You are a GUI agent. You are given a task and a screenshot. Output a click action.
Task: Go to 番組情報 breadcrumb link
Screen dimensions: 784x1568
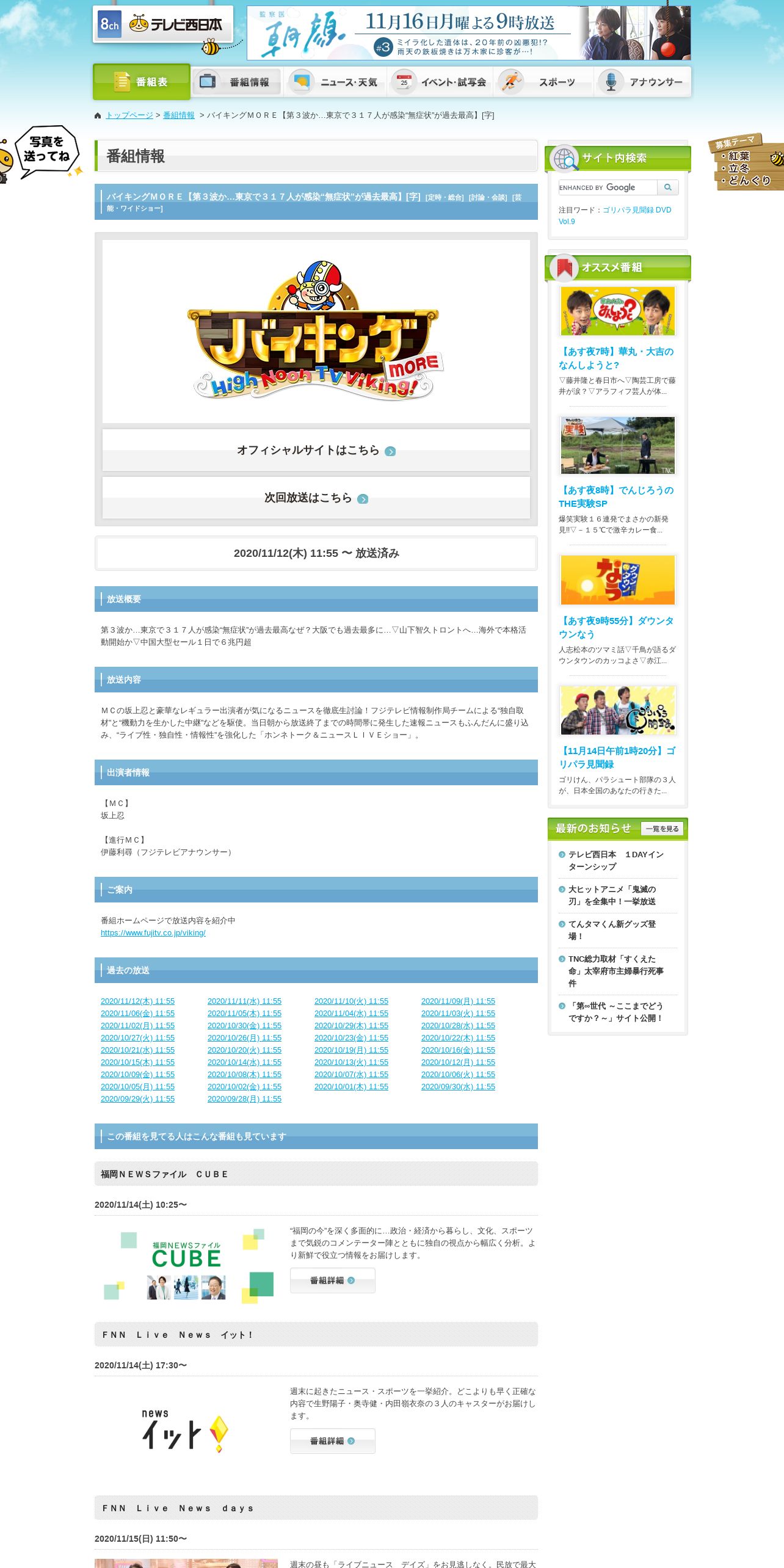pos(179,115)
